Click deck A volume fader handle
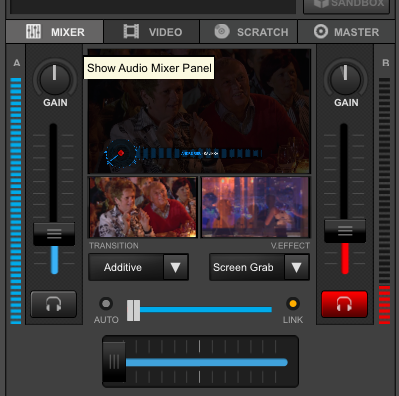Viewport: 399px width, 396px height. click(x=54, y=234)
